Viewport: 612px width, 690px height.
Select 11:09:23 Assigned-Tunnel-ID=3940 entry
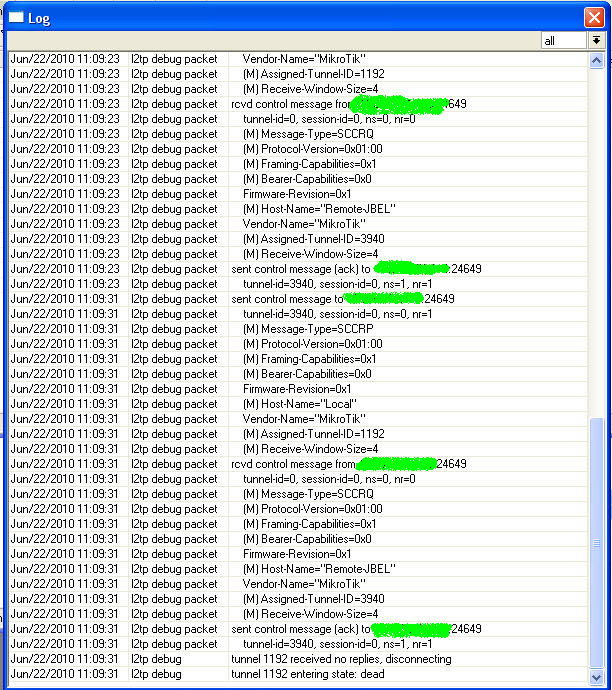[x=298, y=239]
